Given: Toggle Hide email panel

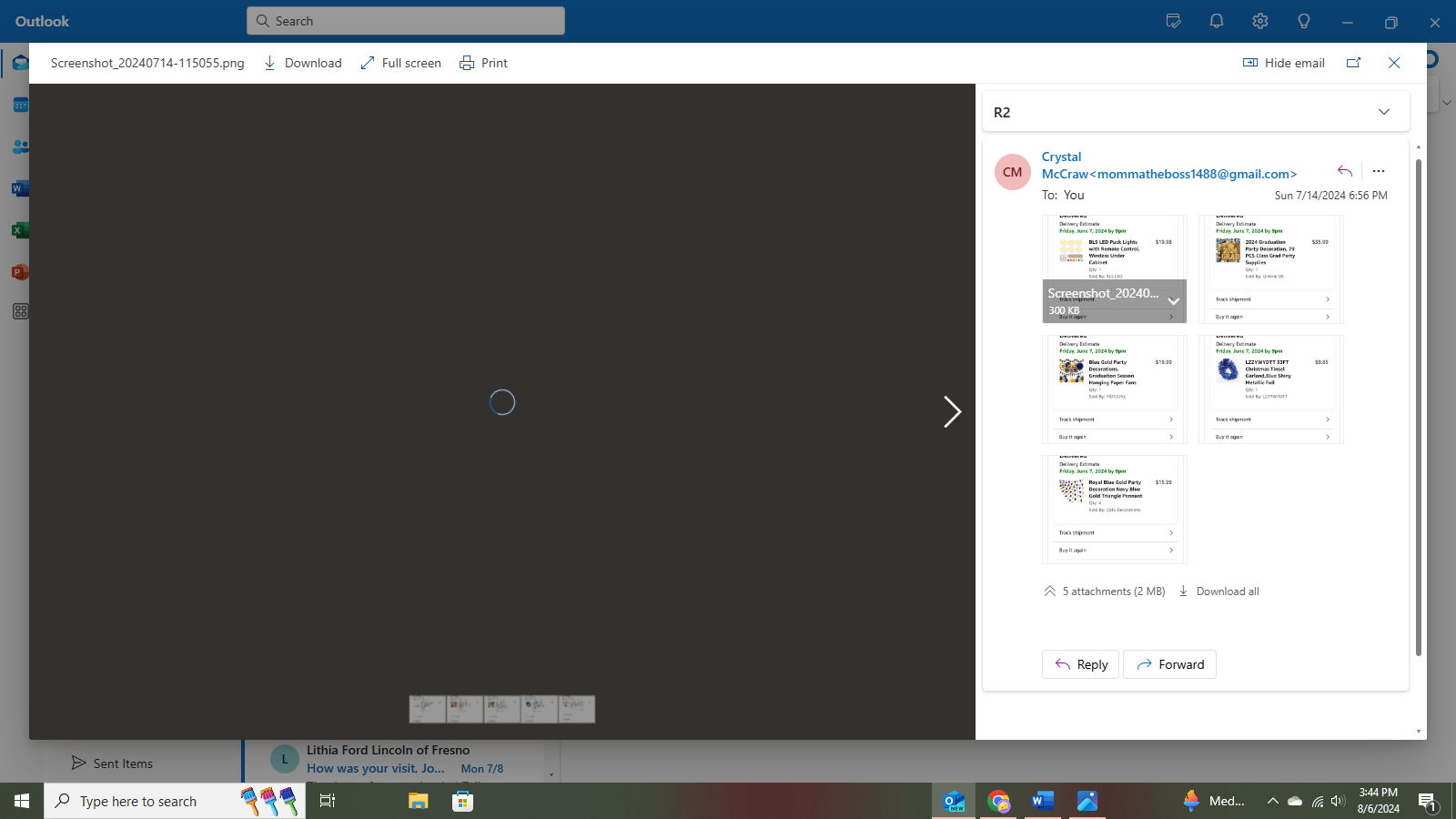Looking at the screenshot, I should [1284, 63].
